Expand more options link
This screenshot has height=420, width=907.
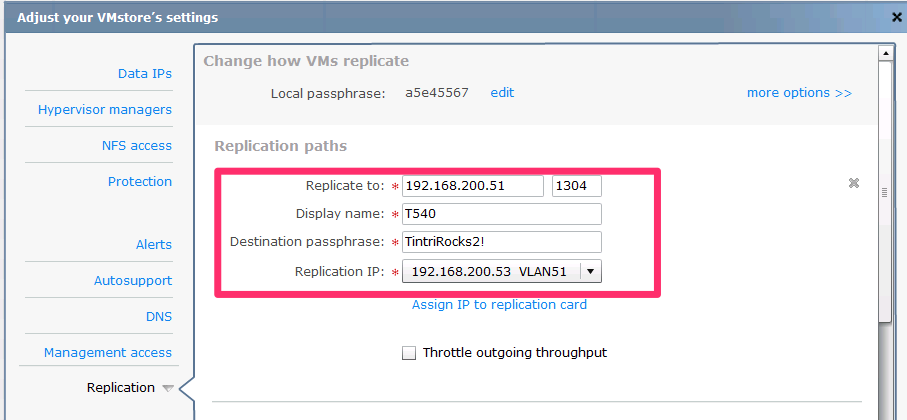tap(798, 92)
